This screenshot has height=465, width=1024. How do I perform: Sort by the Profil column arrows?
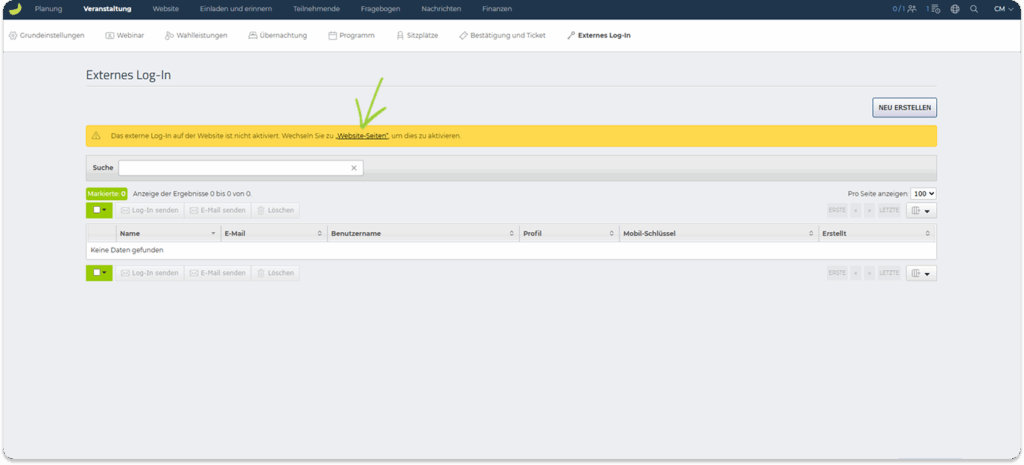pyautogui.click(x=611, y=233)
